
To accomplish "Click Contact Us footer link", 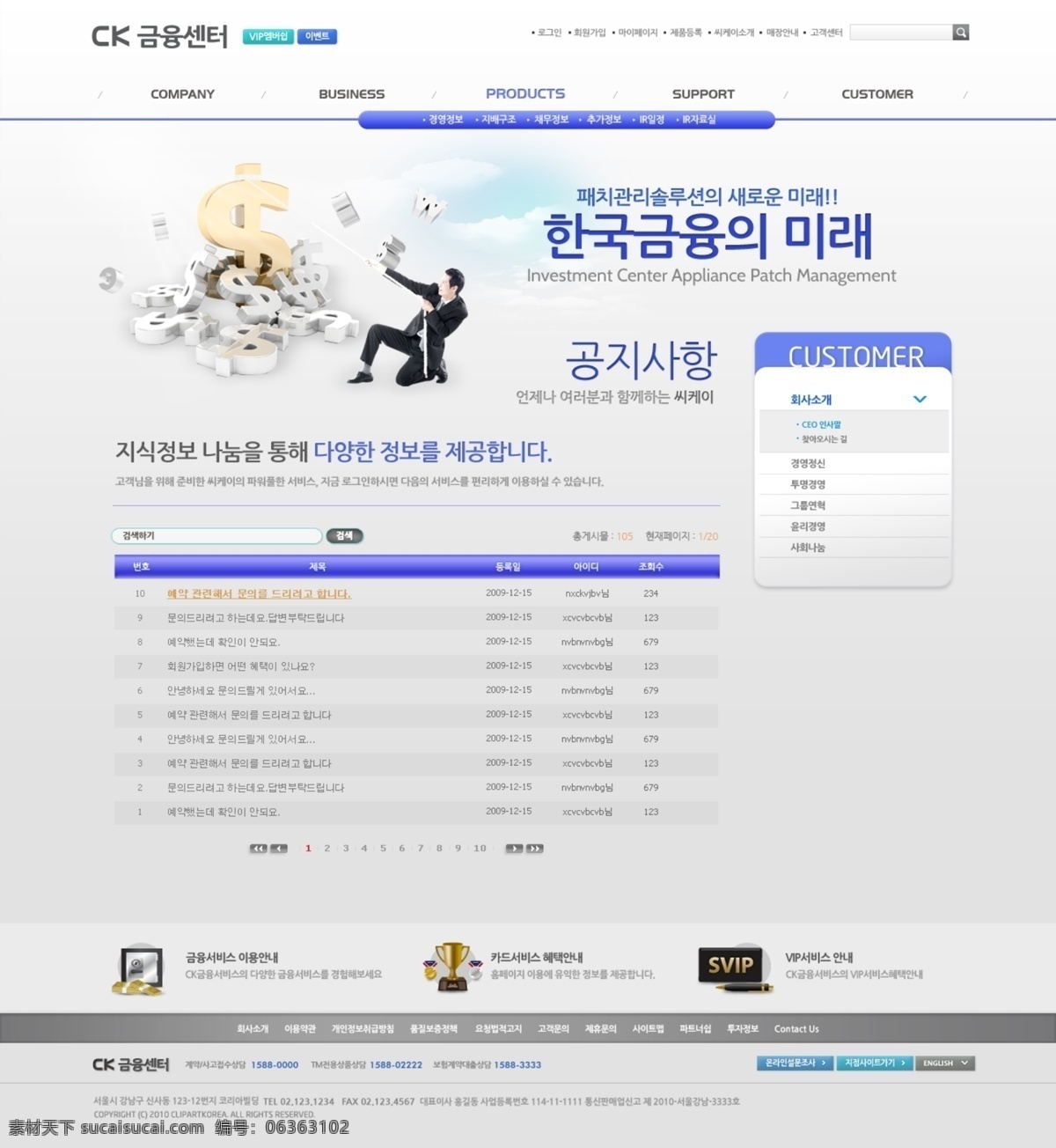I will [796, 1029].
